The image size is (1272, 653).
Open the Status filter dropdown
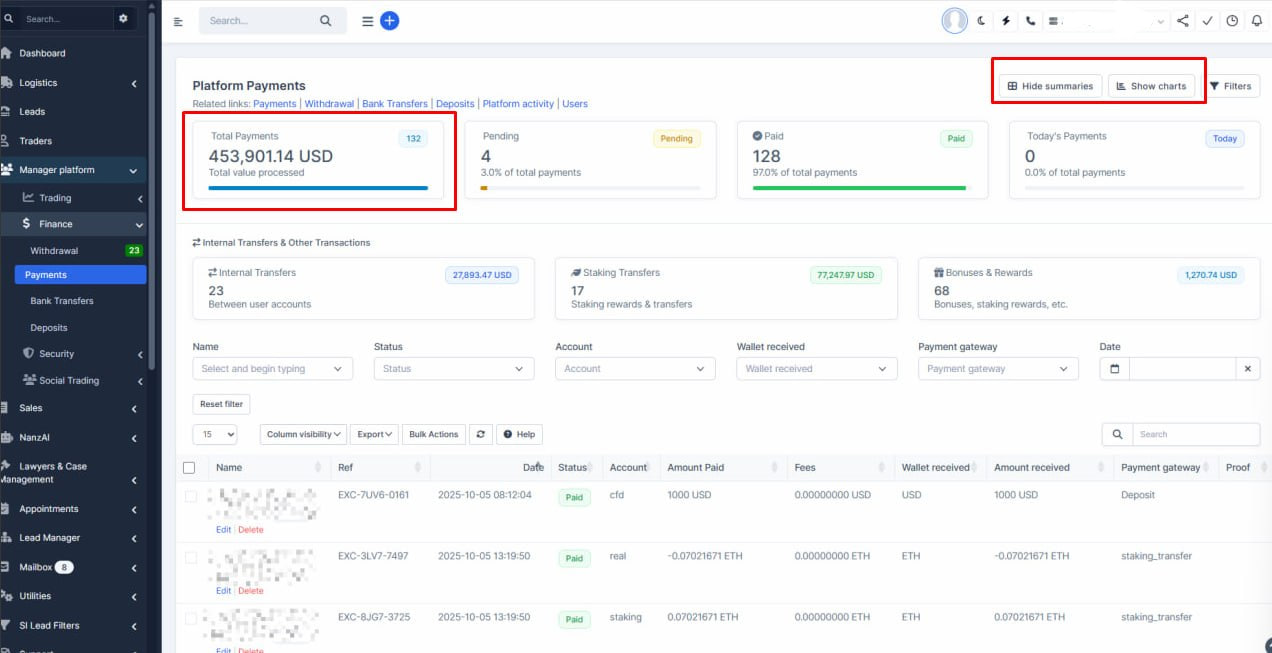(x=453, y=369)
